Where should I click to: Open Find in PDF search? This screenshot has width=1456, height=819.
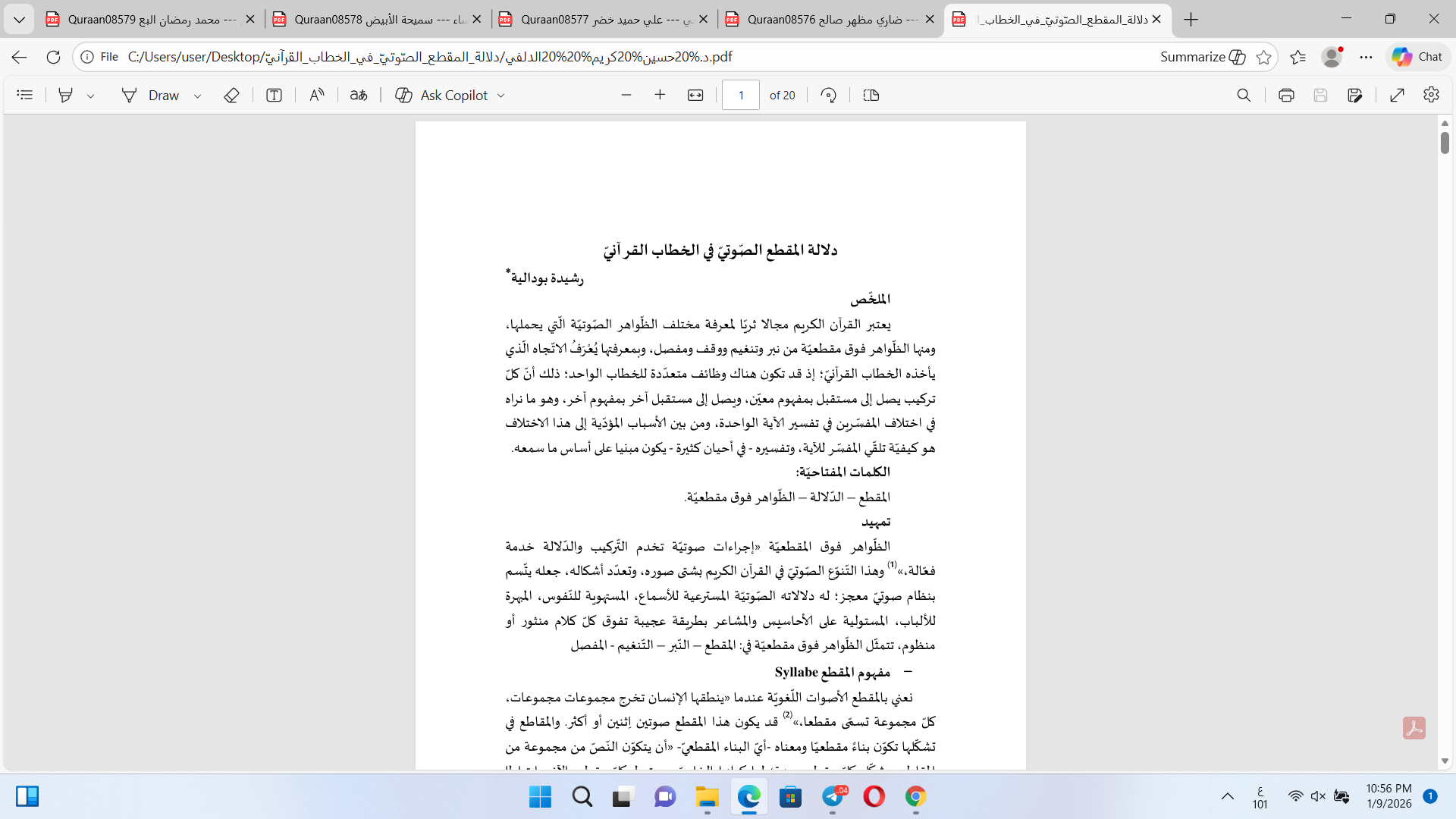click(x=1244, y=95)
